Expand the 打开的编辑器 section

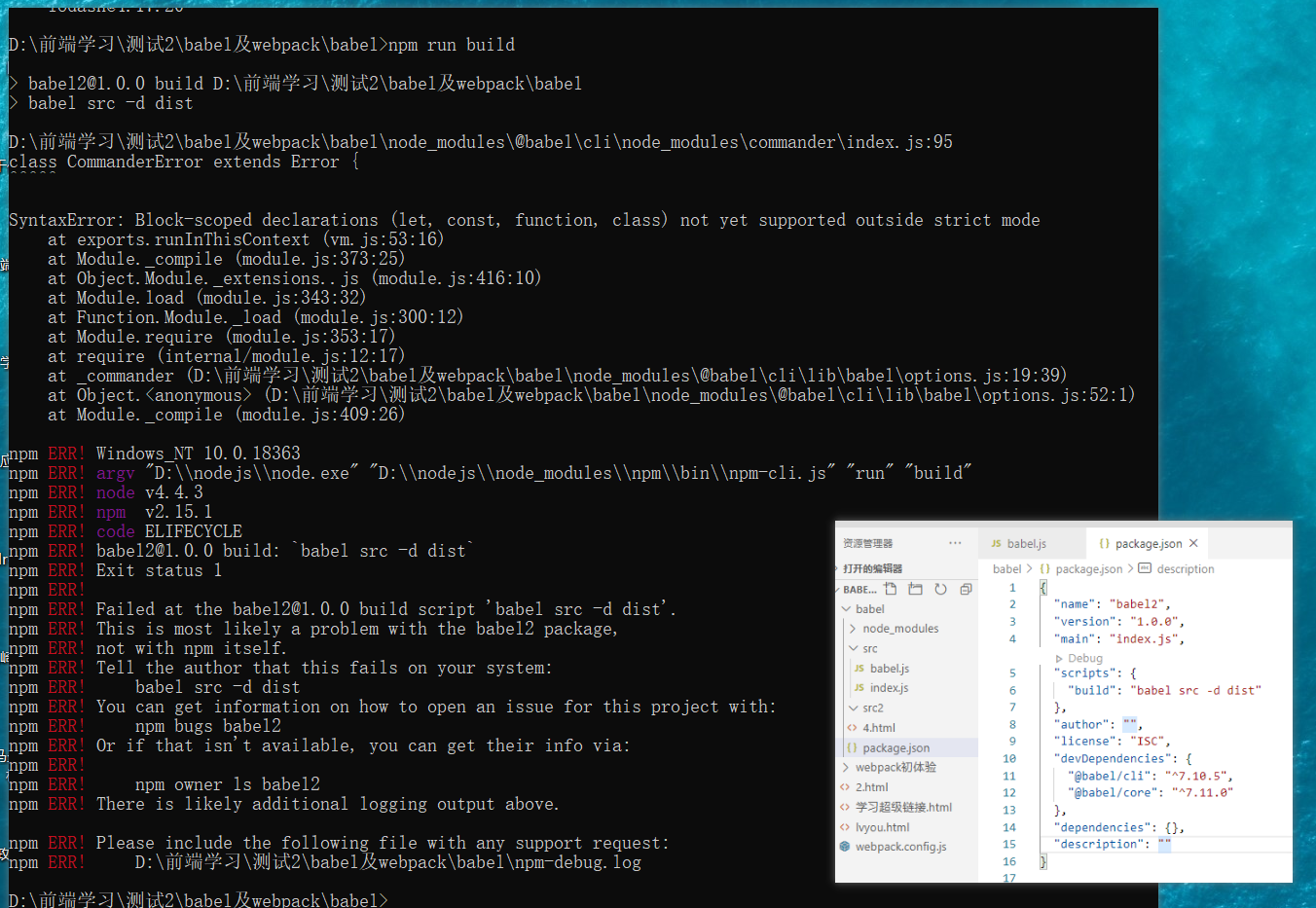point(872,568)
